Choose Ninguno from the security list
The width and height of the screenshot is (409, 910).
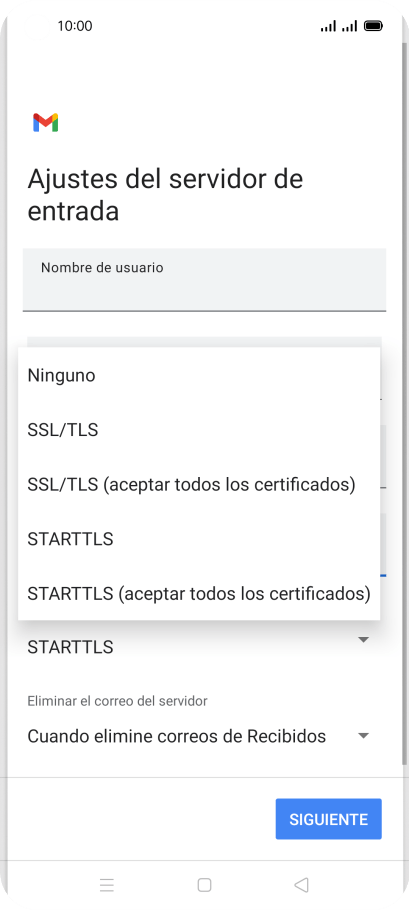(x=199, y=375)
